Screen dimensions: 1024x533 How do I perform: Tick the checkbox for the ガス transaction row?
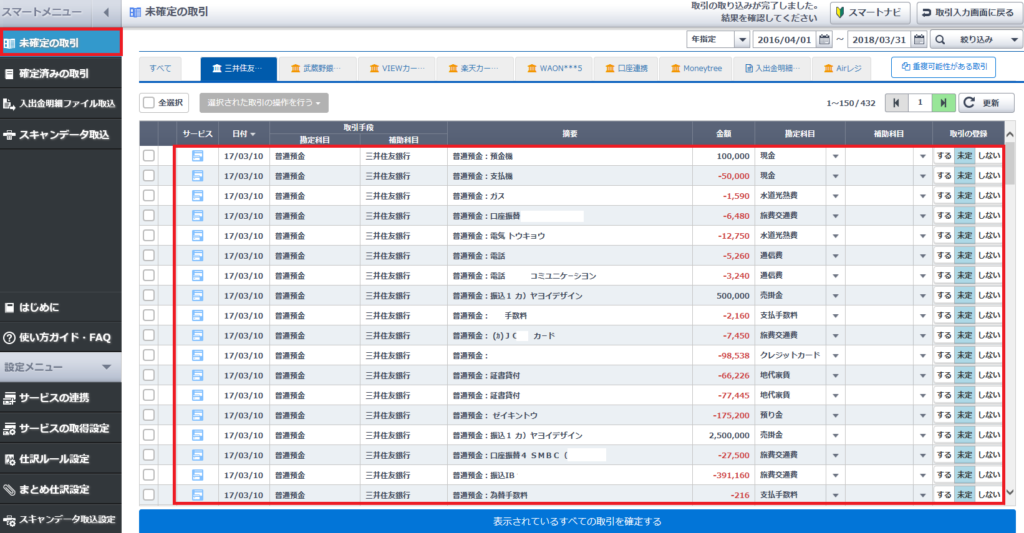[149, 196]
